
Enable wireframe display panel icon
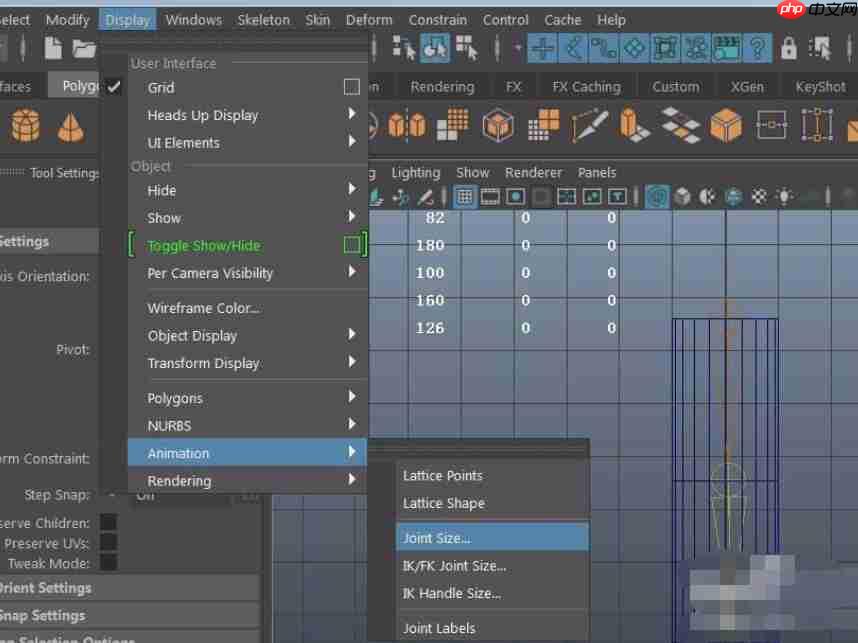tap(657, 196)
